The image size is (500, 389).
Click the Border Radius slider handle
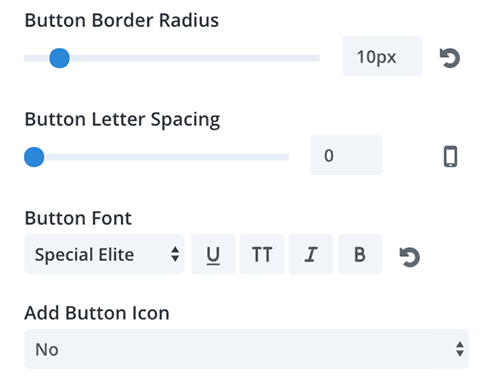pos(59,58)
